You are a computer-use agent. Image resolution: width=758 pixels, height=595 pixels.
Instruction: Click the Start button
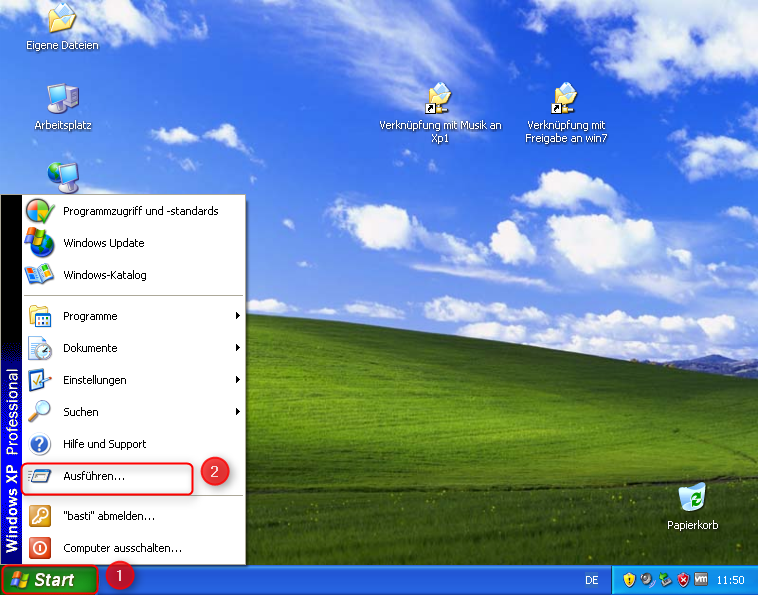coord(48,580)
